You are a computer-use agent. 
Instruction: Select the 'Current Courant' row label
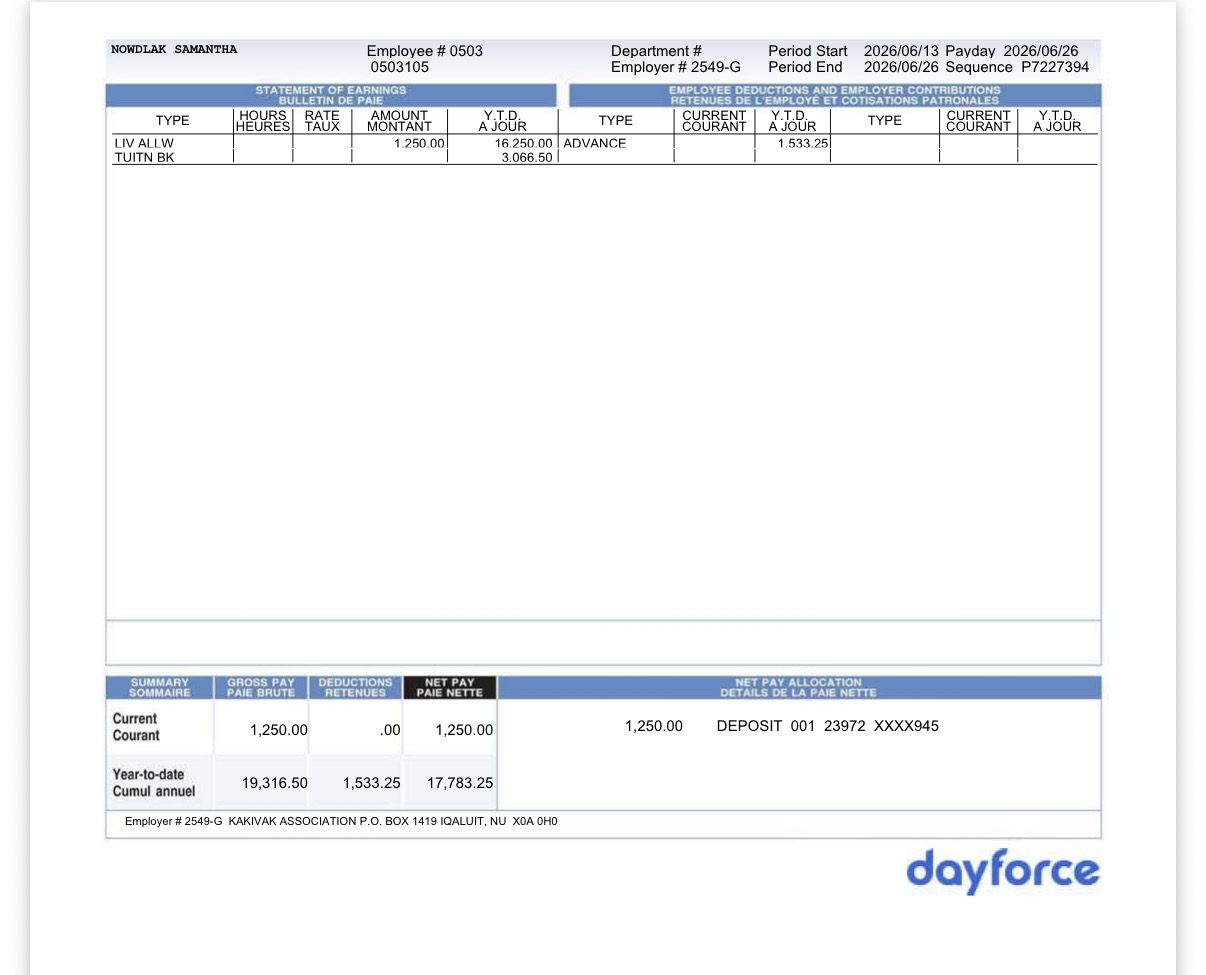[135, 727]
